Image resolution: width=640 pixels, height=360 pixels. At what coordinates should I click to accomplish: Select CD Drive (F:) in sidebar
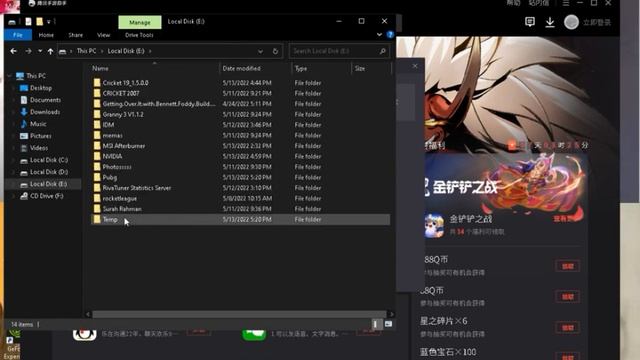coord(47,196)
